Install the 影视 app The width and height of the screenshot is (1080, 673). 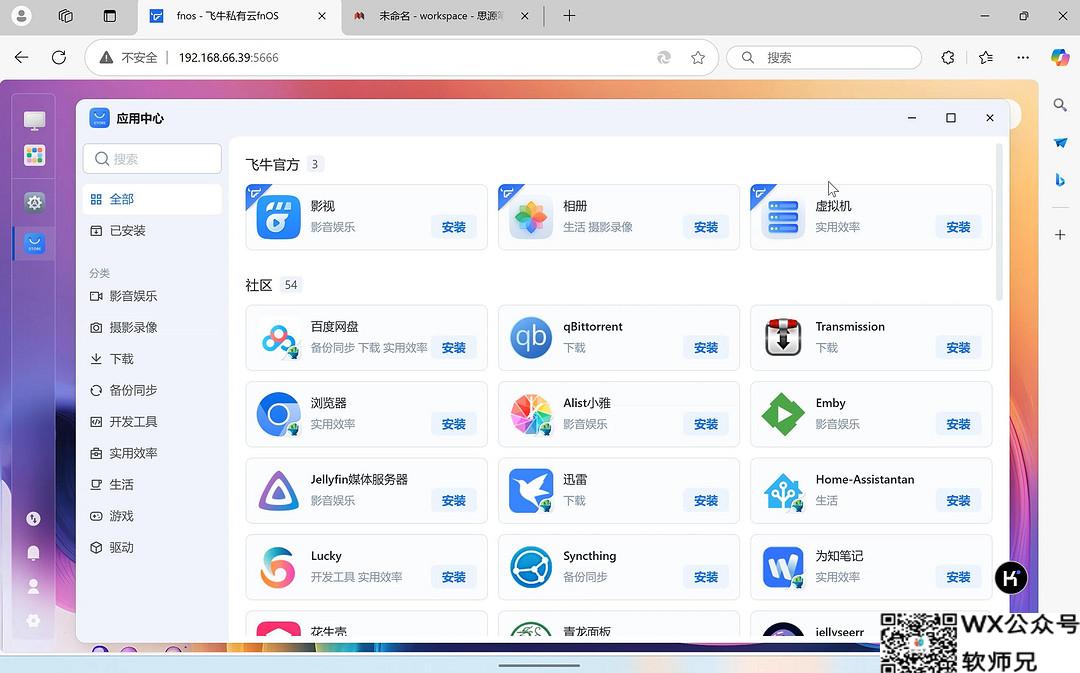pos(454,227)
